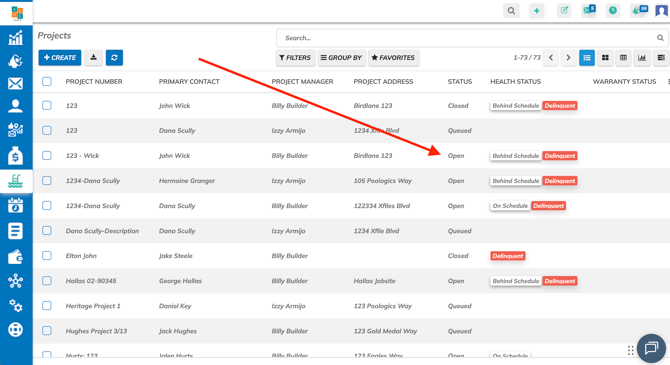This screenshot has height=365, width=670.
Task: Open the satellite dish marketing sidebar icon
Action: pos(15,61)
